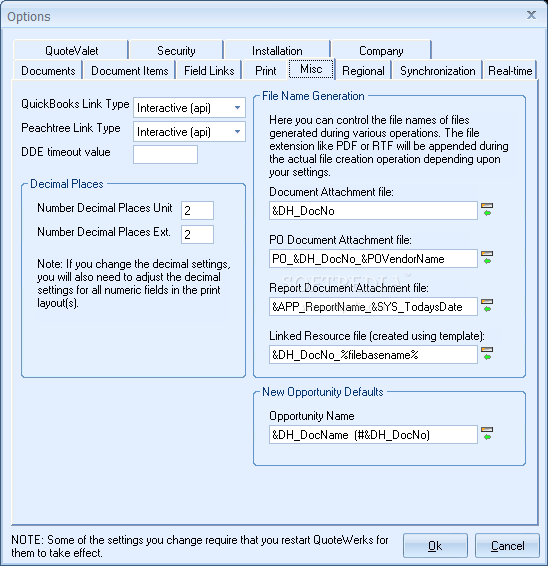Switch to the QuoteValet tab
The image size is (548, 566).
[71, 50]
